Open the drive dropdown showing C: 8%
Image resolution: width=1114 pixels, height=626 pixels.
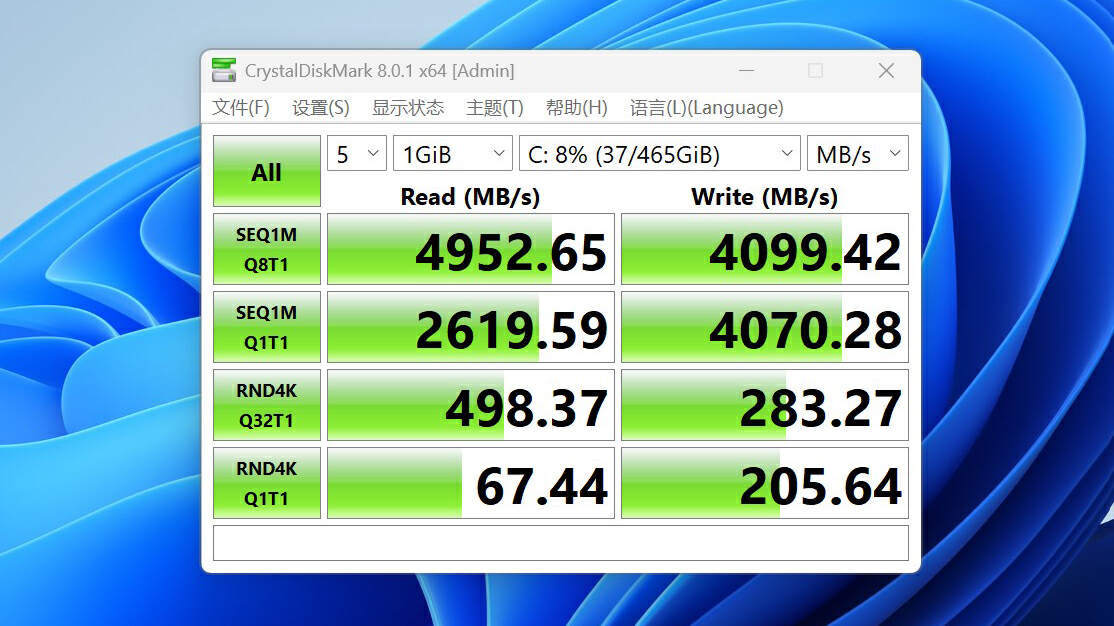click(659, 153)
